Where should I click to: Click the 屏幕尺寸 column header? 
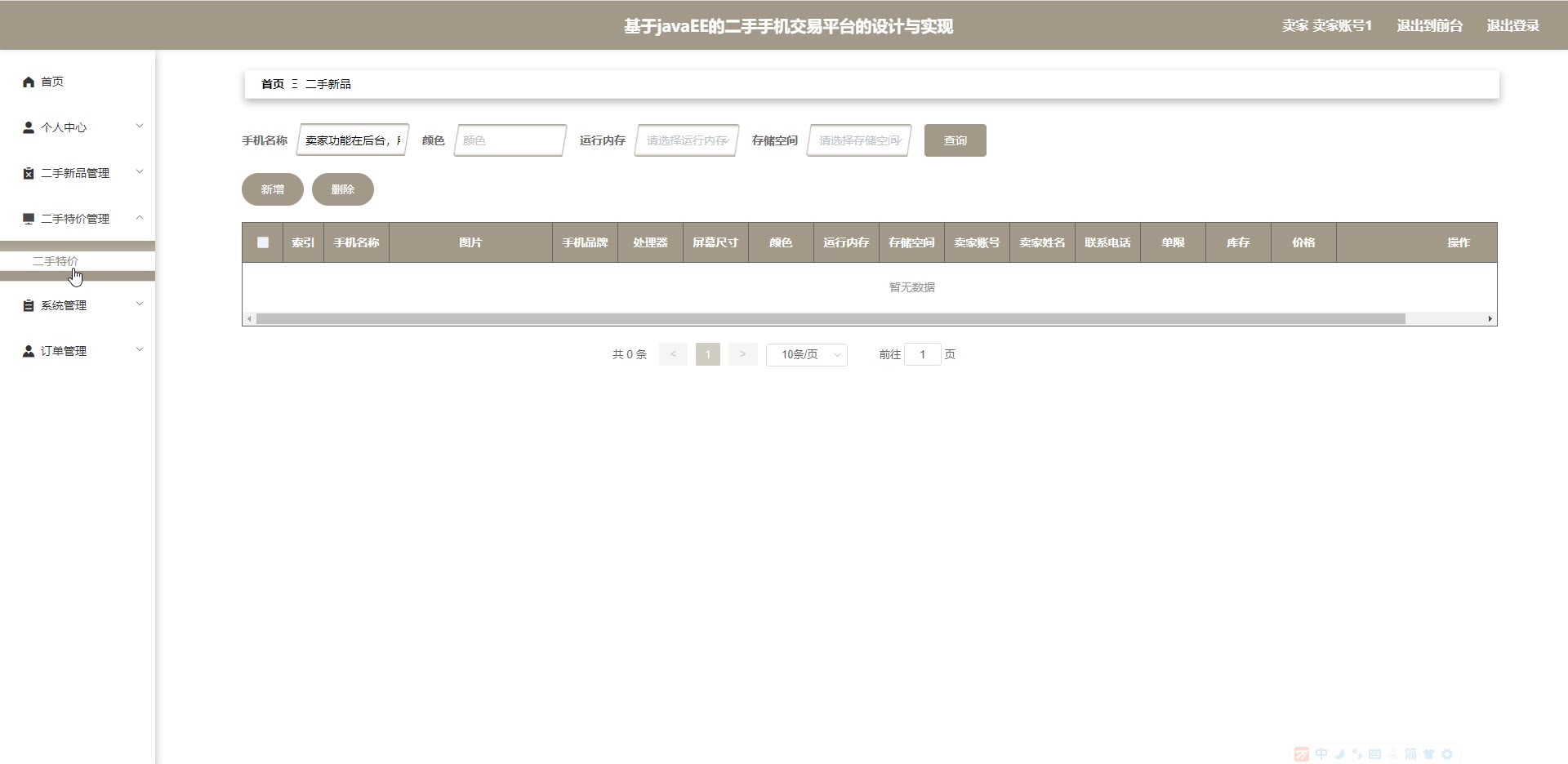pyautogui.click(x=715, y=242)
